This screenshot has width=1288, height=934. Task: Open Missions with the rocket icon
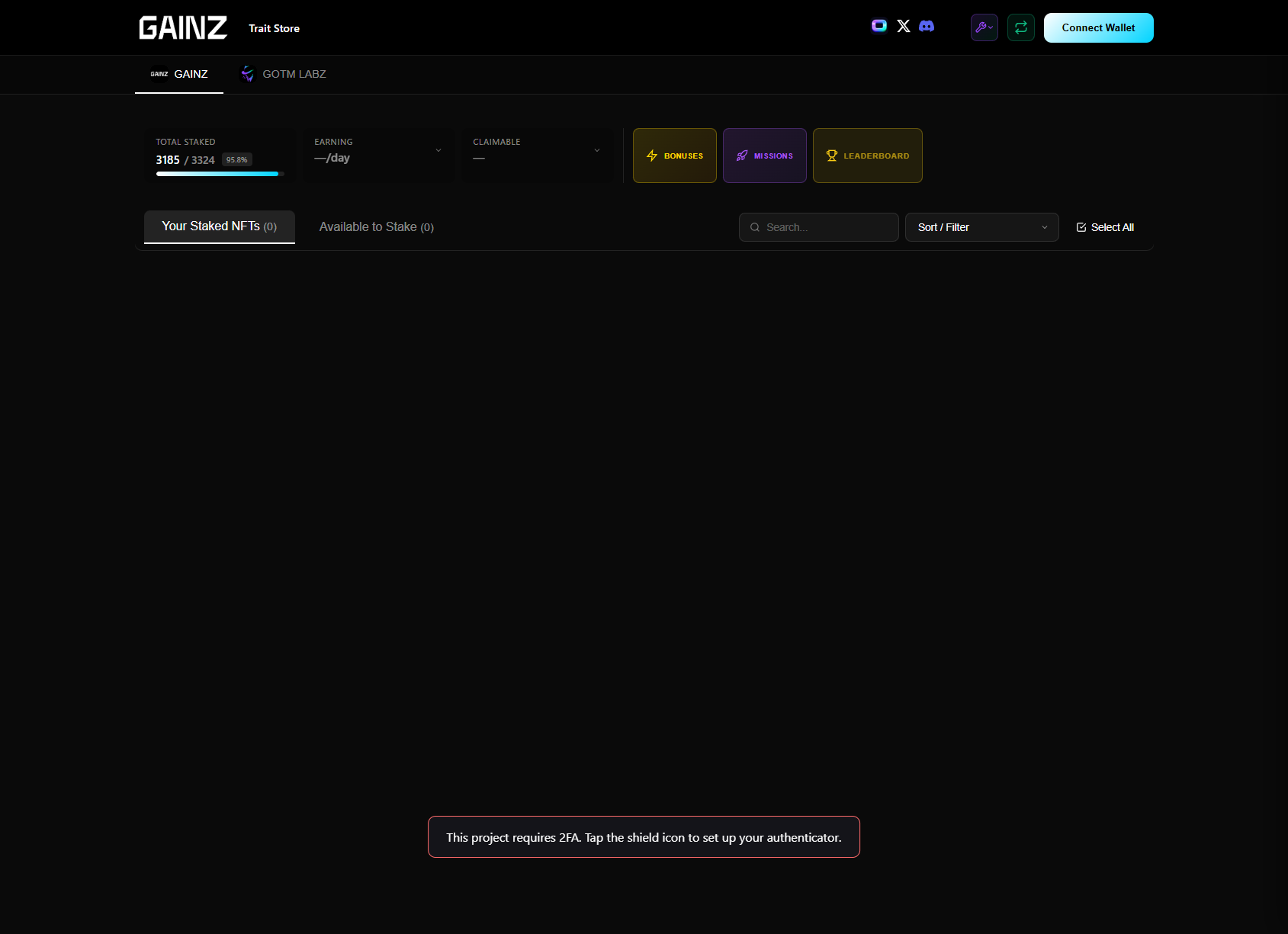[764, 156]
